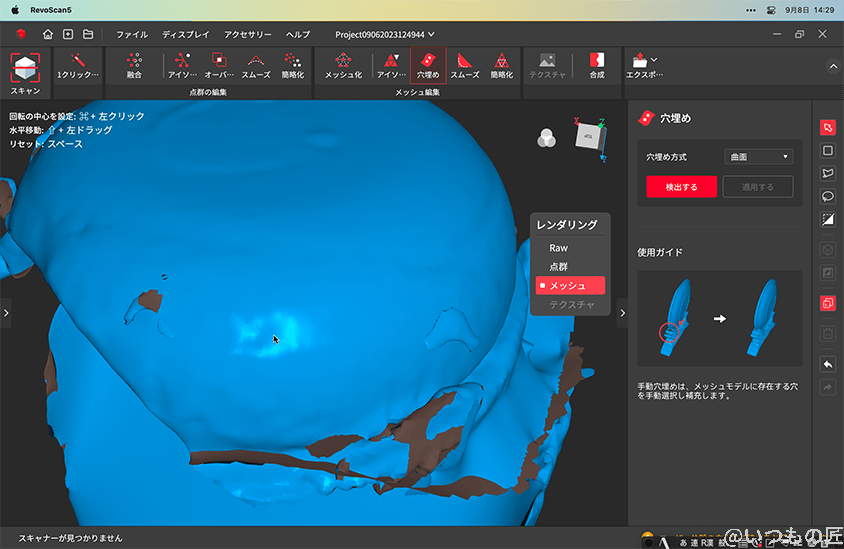
Task: Open the ファイル menu
Action: (132, 34)
